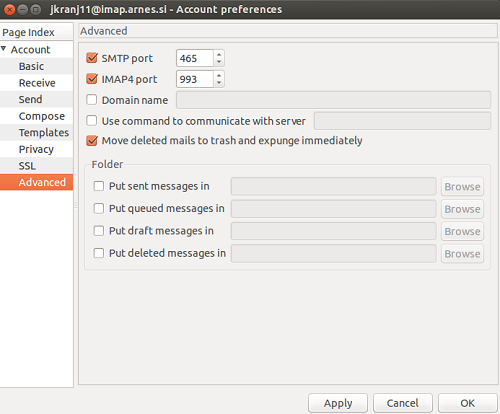Toggle Move deleted mails to trash option

(x=92, y=140)
